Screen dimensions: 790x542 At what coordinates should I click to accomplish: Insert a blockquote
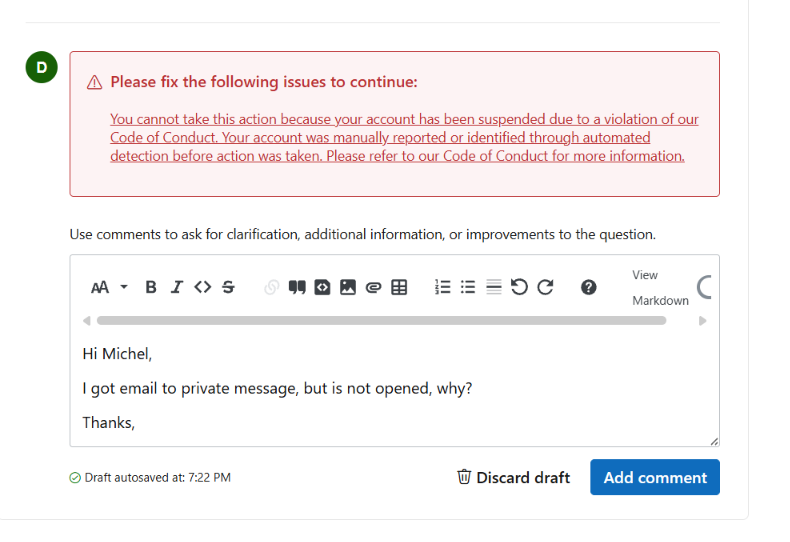(x=297, y=287)
